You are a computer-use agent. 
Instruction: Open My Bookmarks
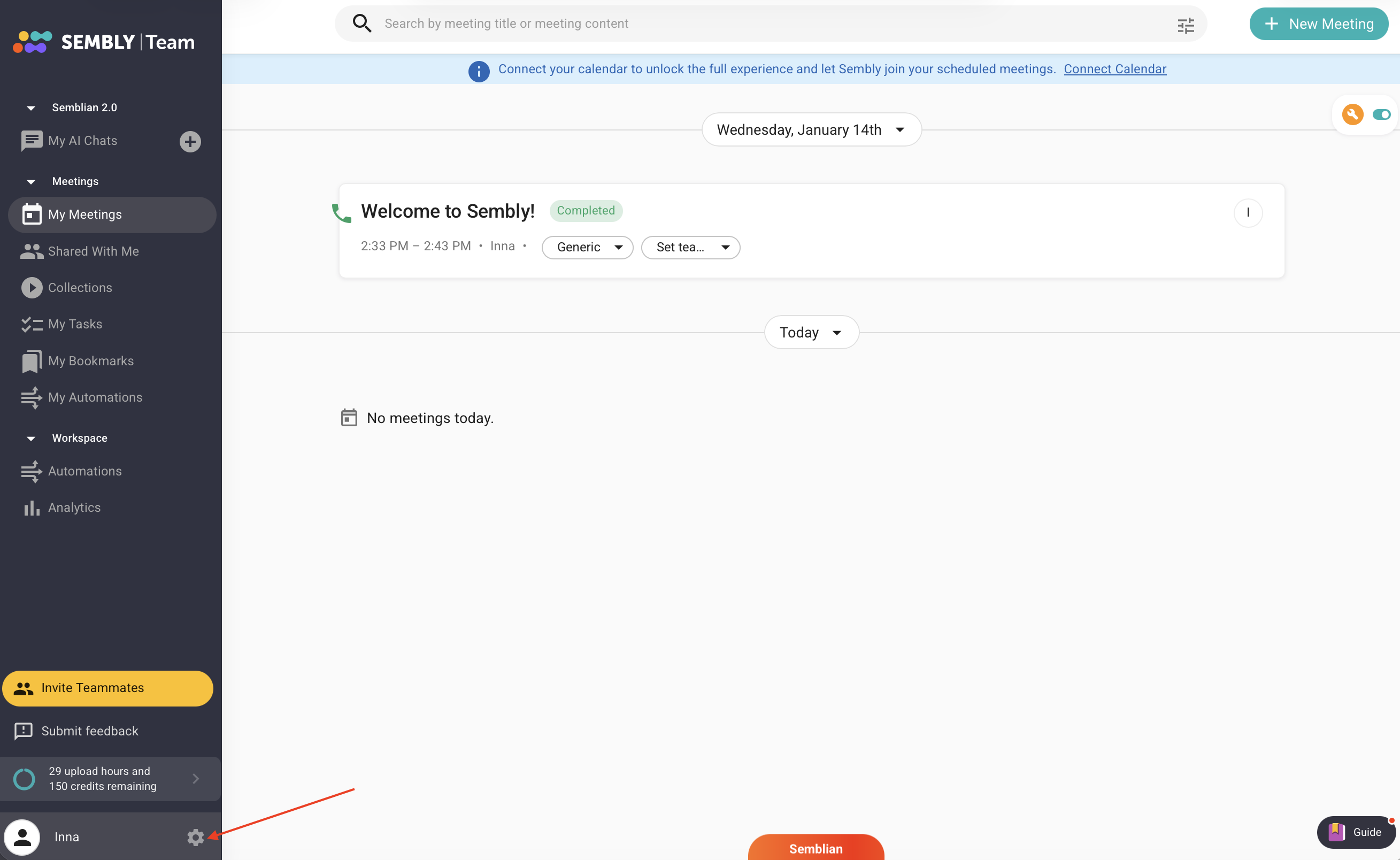tap(91, 360)
